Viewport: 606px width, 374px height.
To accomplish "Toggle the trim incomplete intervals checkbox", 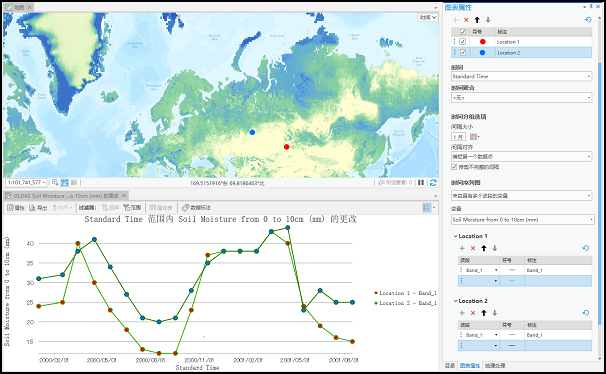I will coord(454,167).
